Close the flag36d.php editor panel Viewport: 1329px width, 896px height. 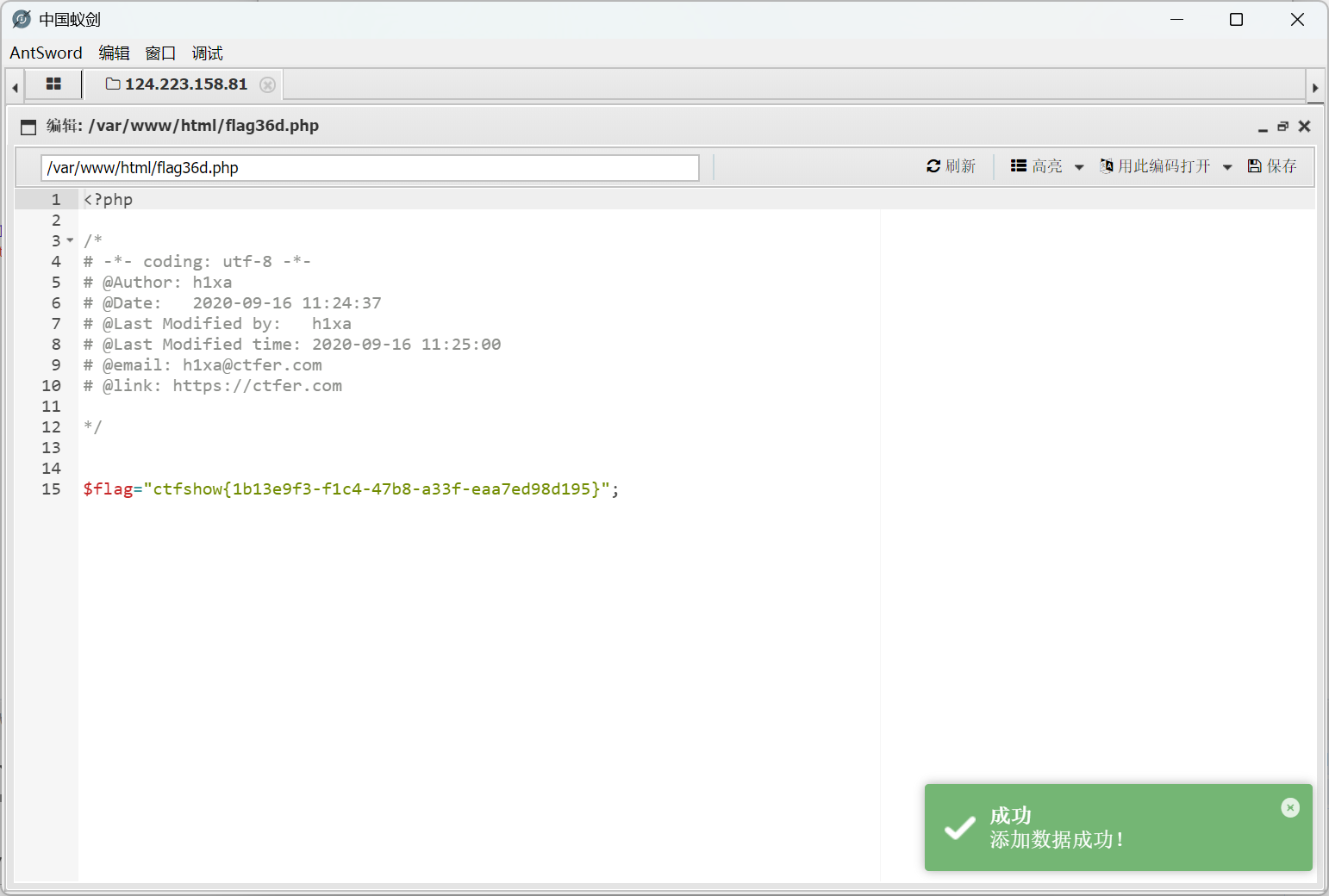click(1304, 127)
